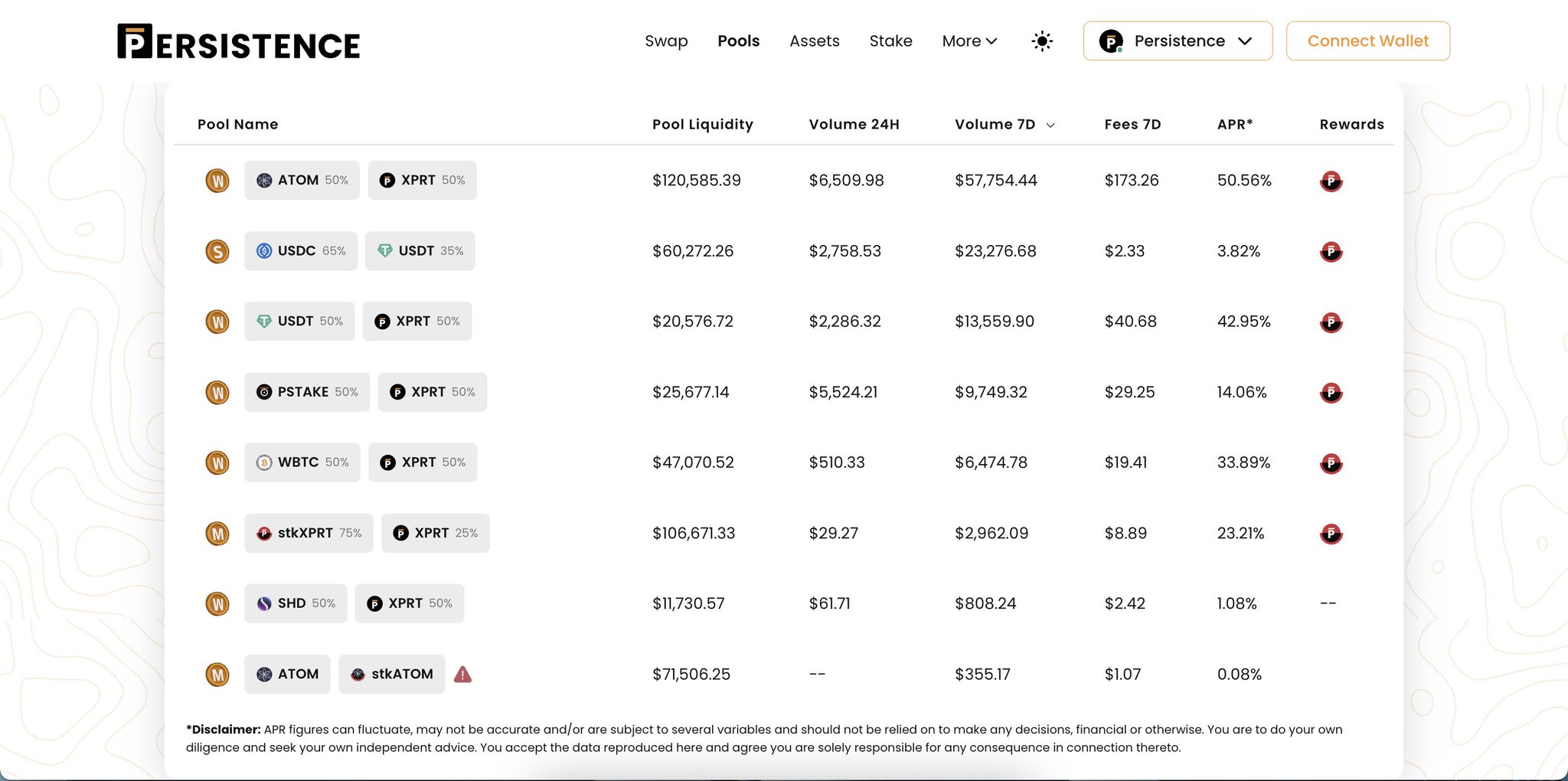Screen dimensions: 1568x781
Task: Click the 50.56% APR value
Action: click(1244, 181)
